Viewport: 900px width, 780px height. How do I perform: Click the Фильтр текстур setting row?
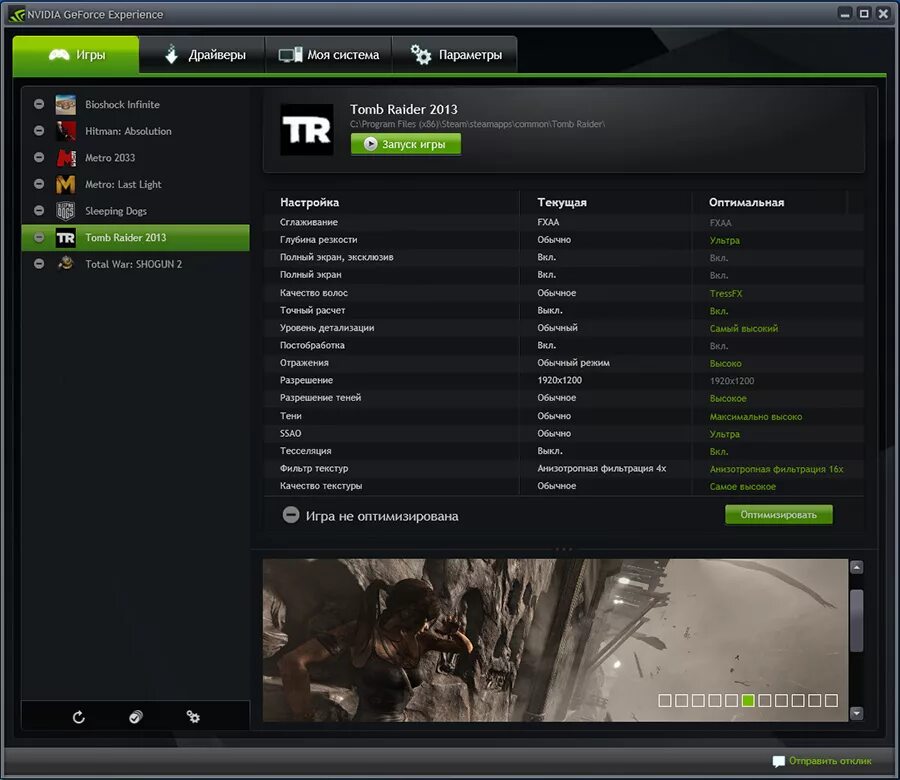pos(564,468)
